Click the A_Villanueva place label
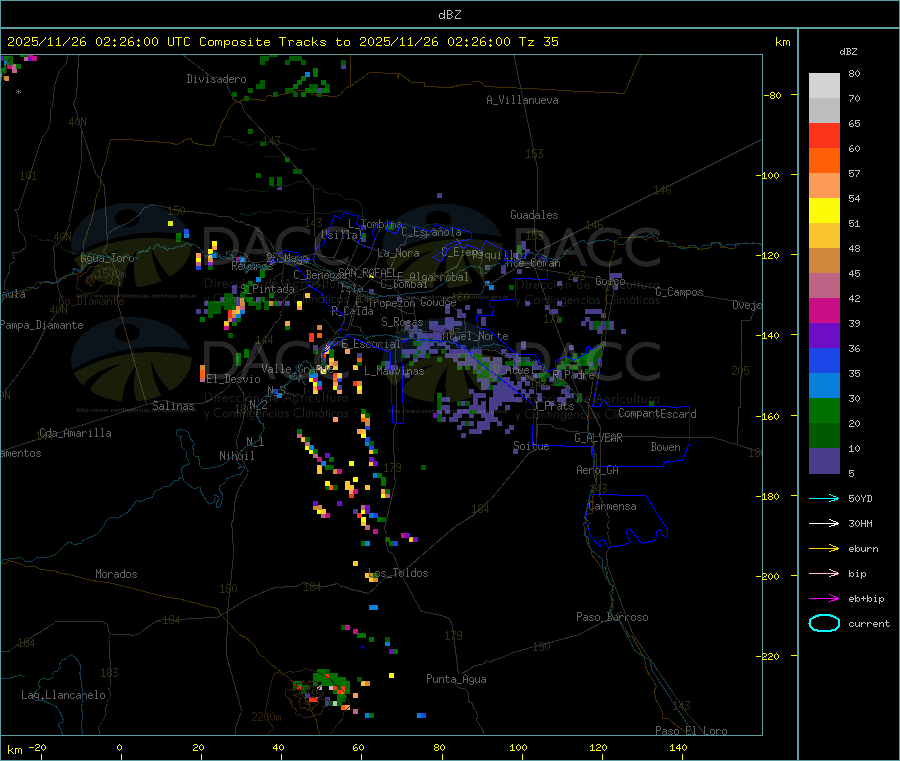Viewport: 900px width, 761px height. click(x=522, y=100)
